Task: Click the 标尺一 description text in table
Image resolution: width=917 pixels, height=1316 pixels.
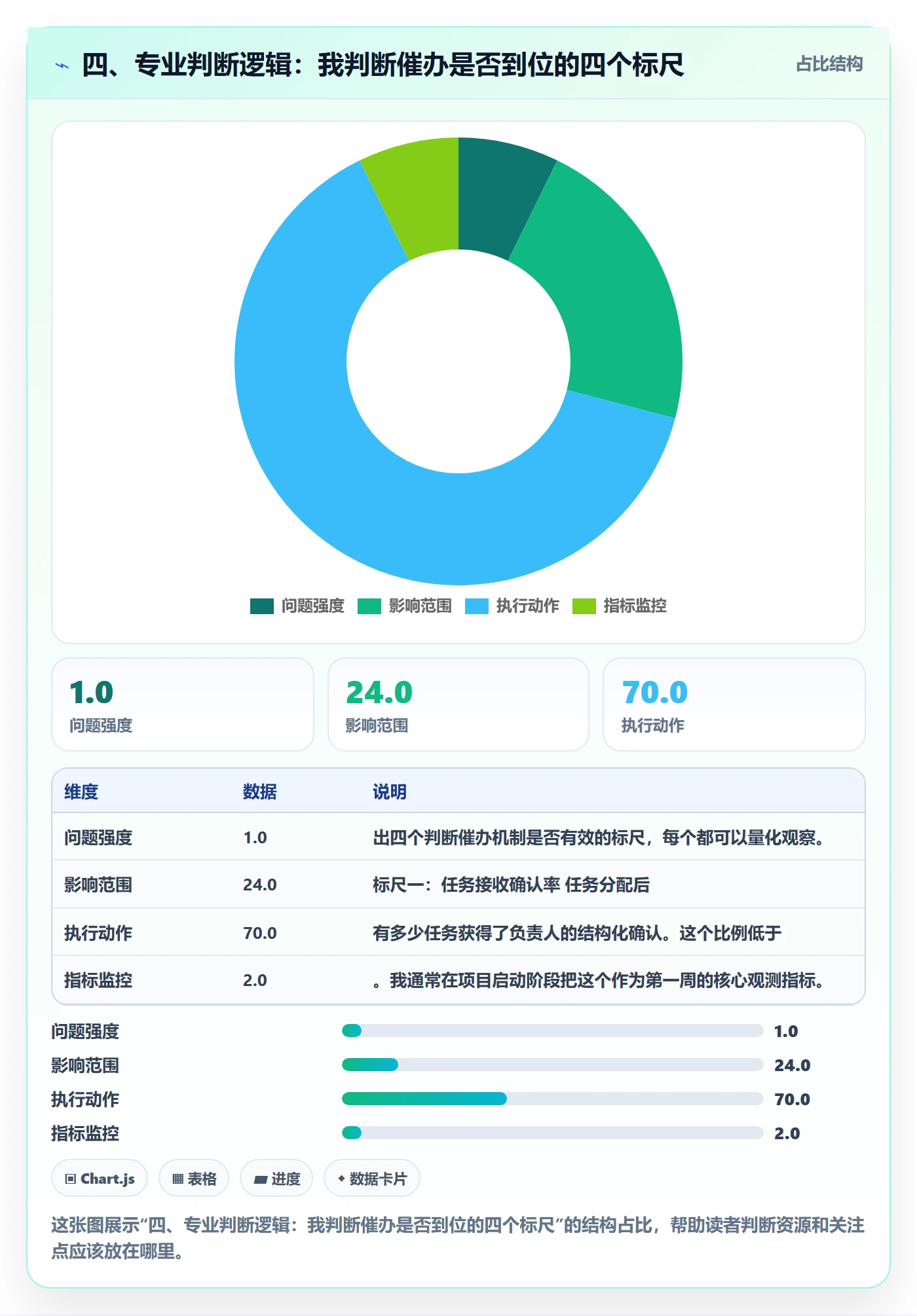Action: (511, 885)
